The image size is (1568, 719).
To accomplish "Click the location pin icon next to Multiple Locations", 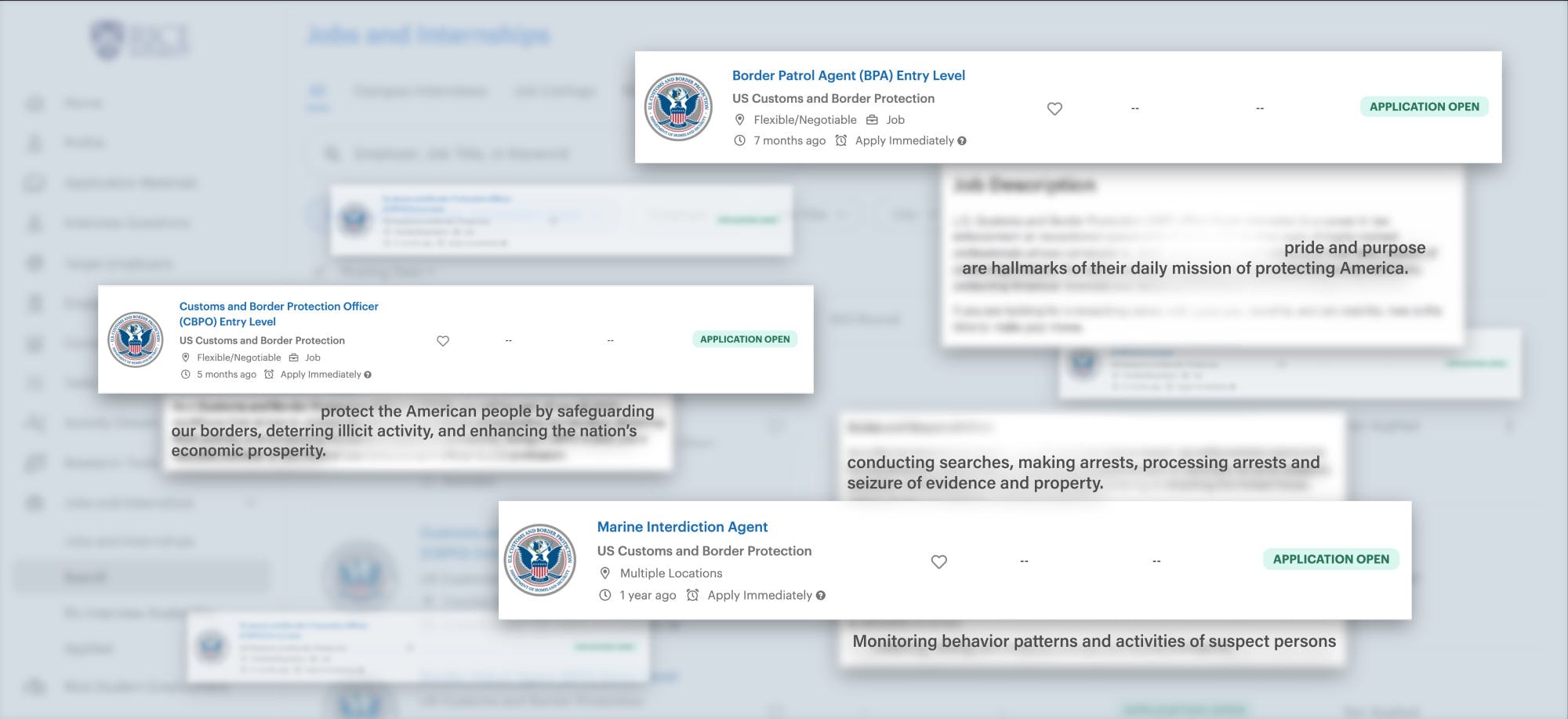I will click(x=604, y=573).
